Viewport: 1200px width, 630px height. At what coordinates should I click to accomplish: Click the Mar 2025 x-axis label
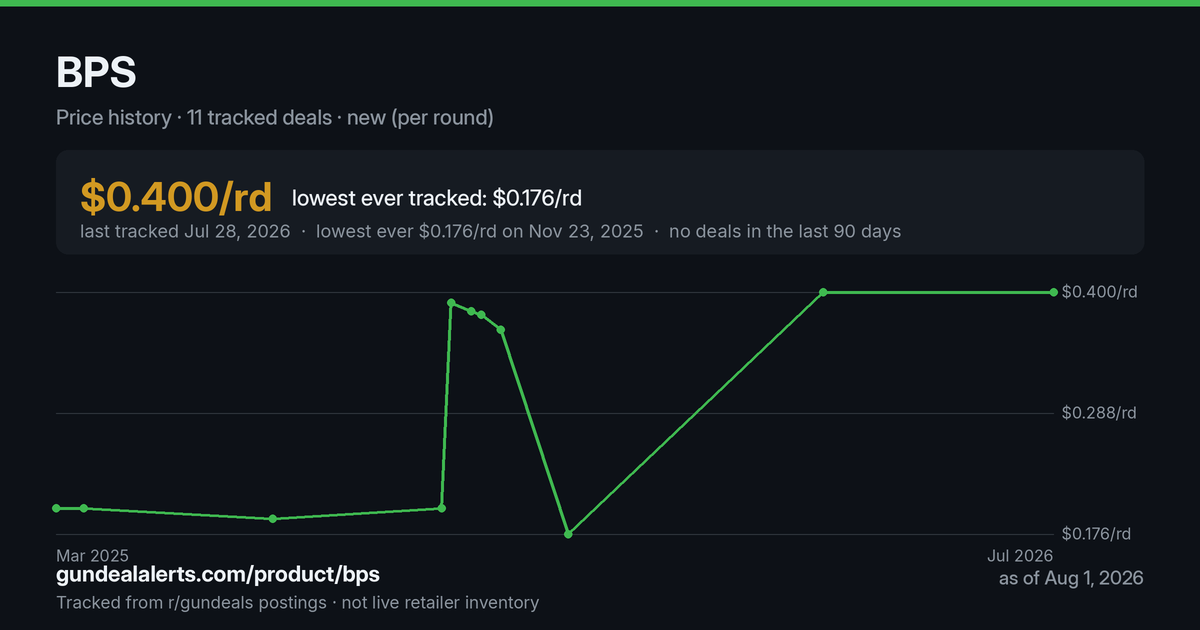pos(92,555)
